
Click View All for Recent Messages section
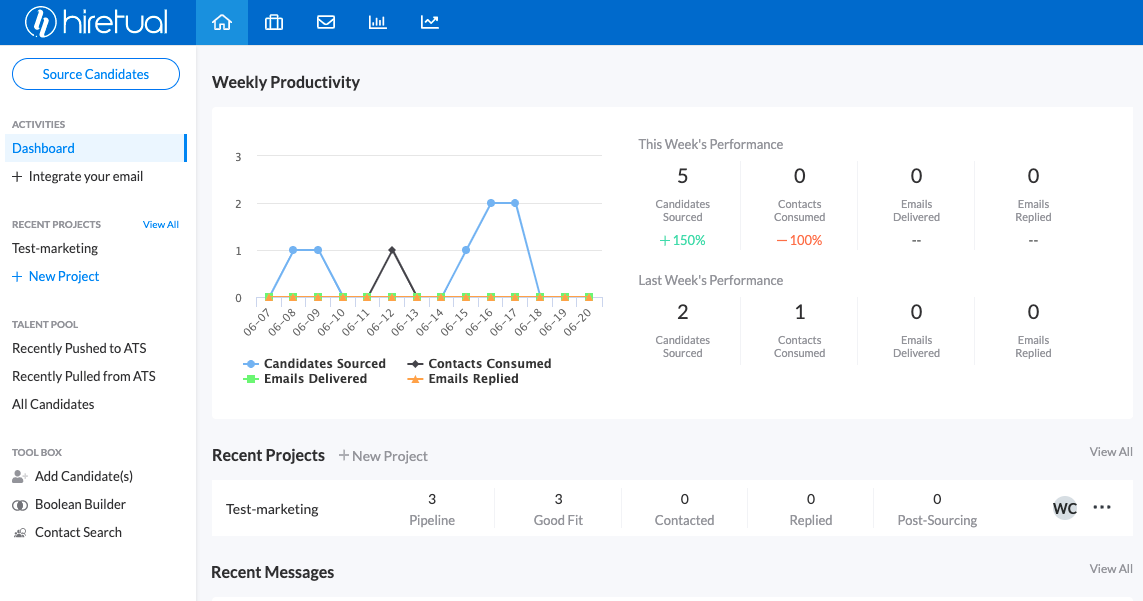click(1111, 568)
